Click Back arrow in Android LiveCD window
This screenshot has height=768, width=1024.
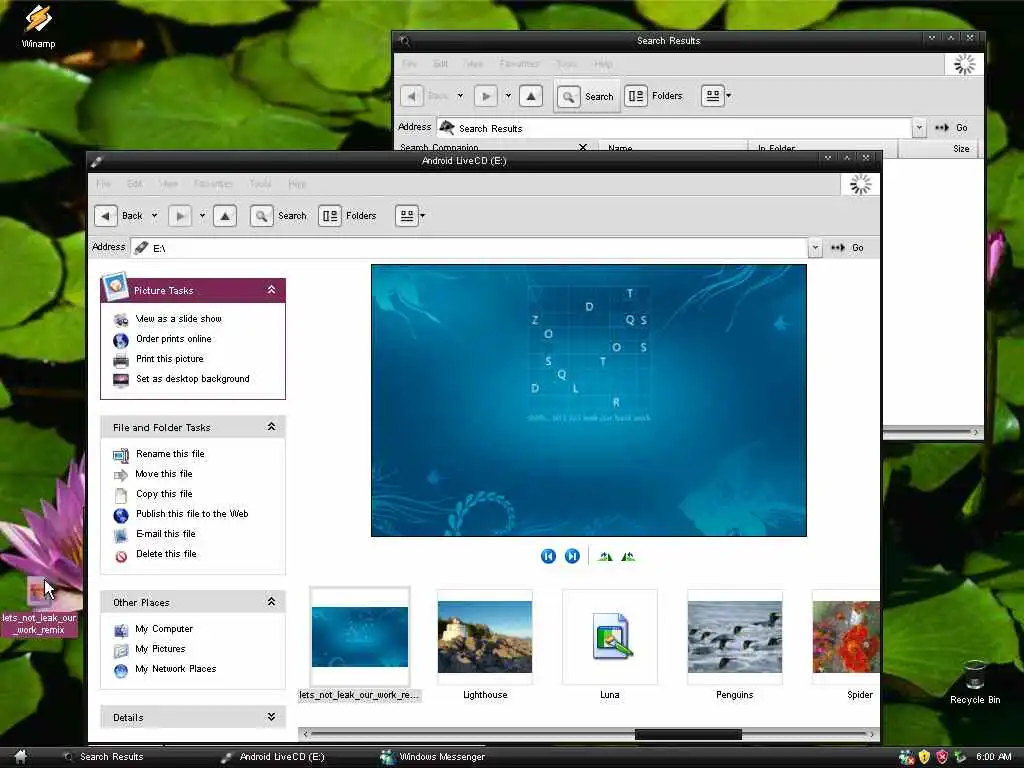[x=106, y=216]
